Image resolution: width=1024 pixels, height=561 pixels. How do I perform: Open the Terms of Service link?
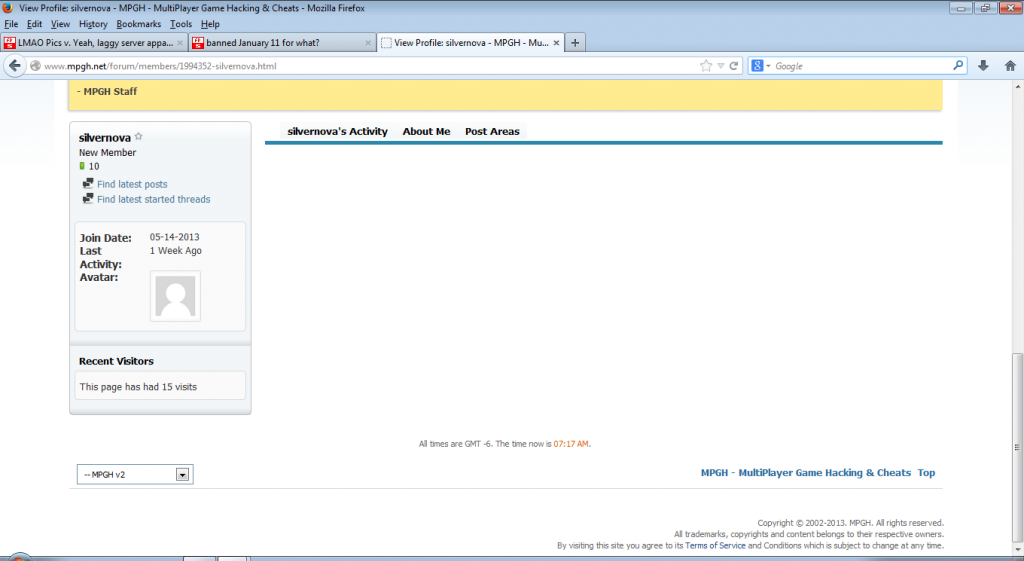pyautogui.click(x=715, y=545)
